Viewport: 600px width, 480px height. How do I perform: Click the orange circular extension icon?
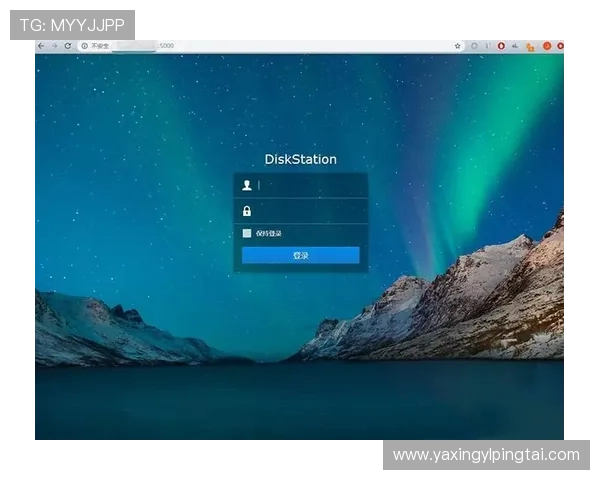pyautogui.click(x=546, y=46)
